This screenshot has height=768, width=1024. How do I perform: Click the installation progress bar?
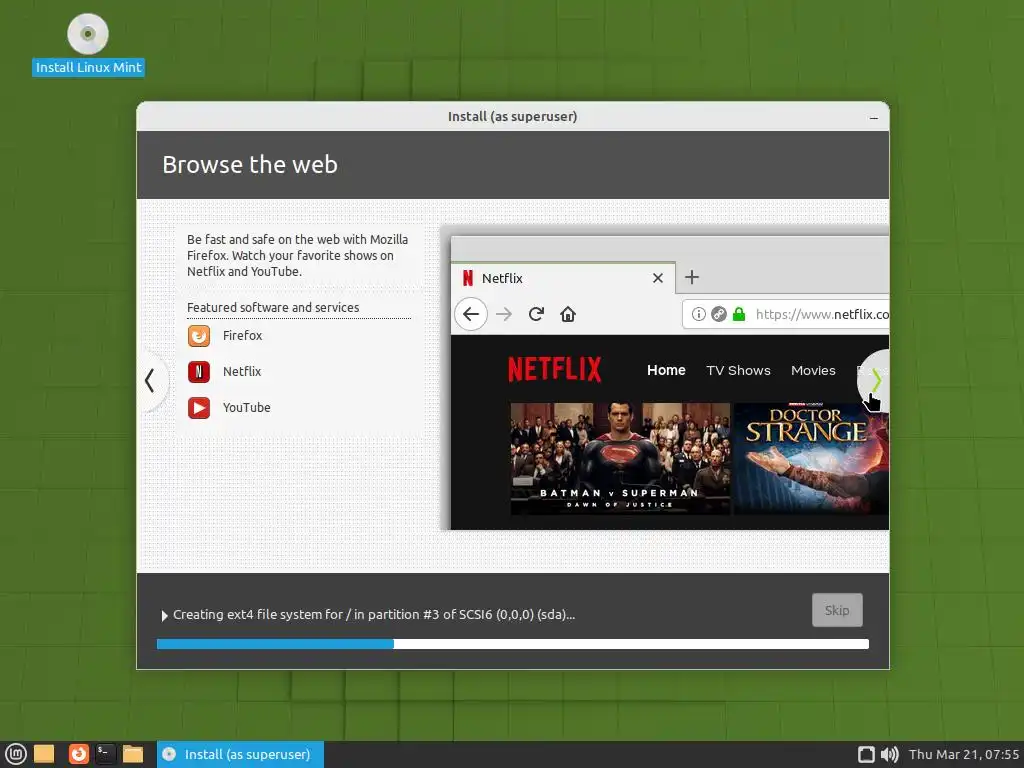[513, 644]
